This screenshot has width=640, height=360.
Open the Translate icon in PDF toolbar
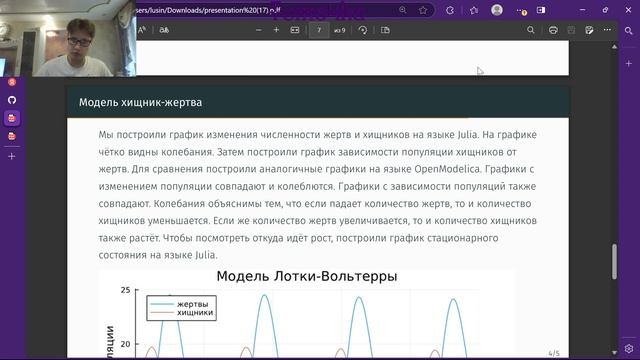(x=164, y=30)
